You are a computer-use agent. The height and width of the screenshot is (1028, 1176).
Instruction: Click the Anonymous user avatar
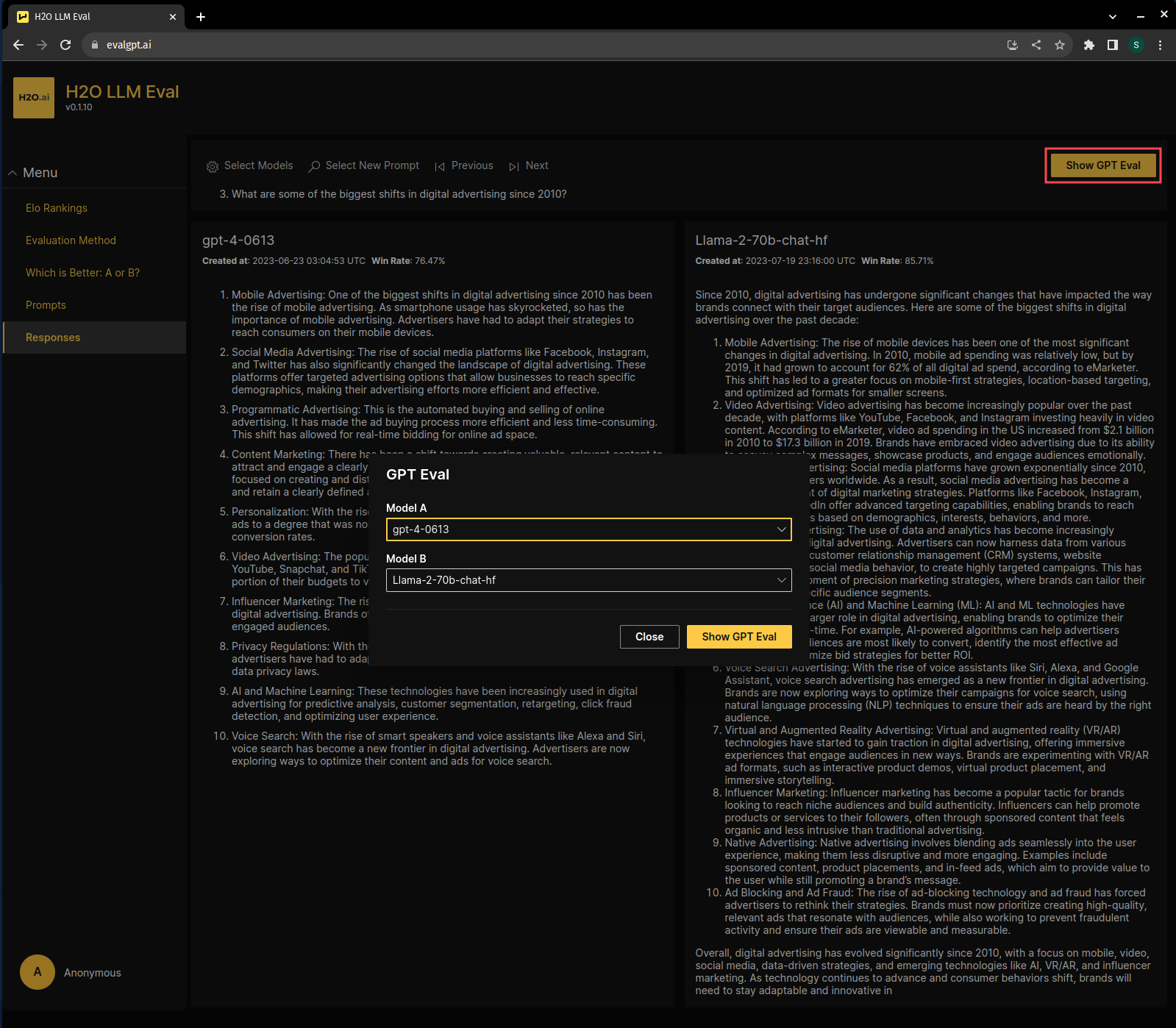(x=38, y=972)
